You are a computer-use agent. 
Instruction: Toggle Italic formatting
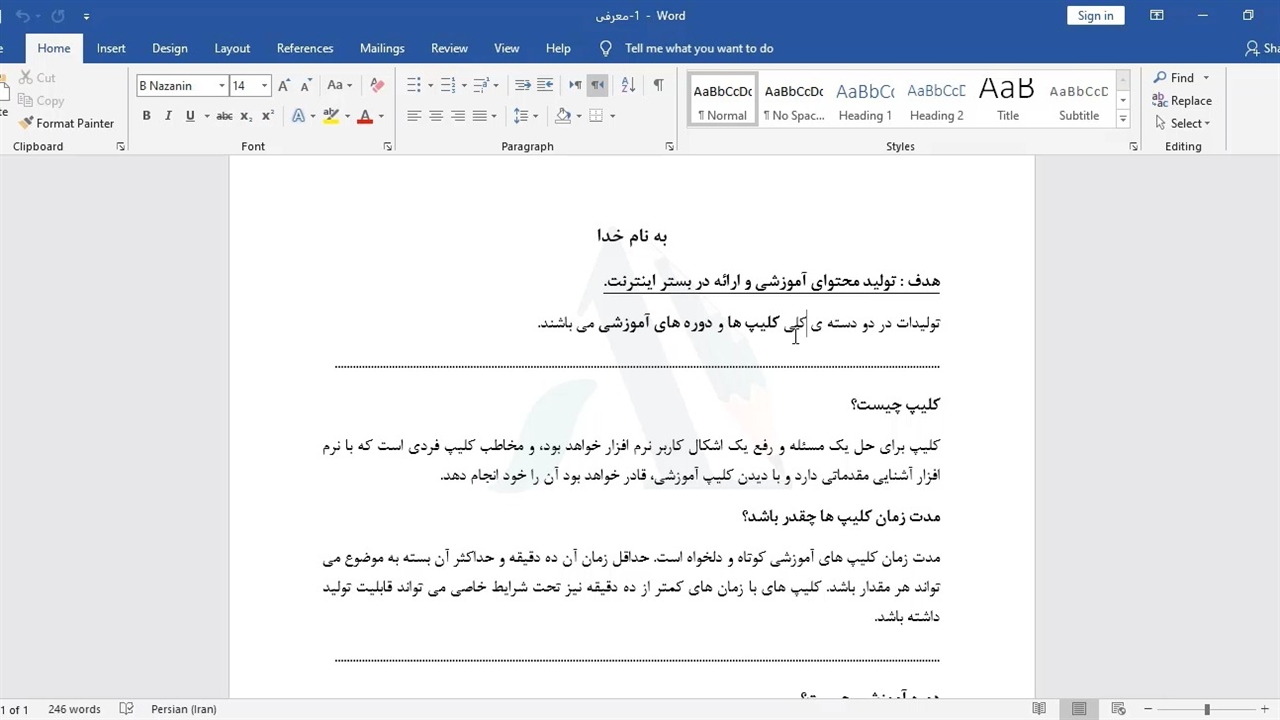coord(168,116)
